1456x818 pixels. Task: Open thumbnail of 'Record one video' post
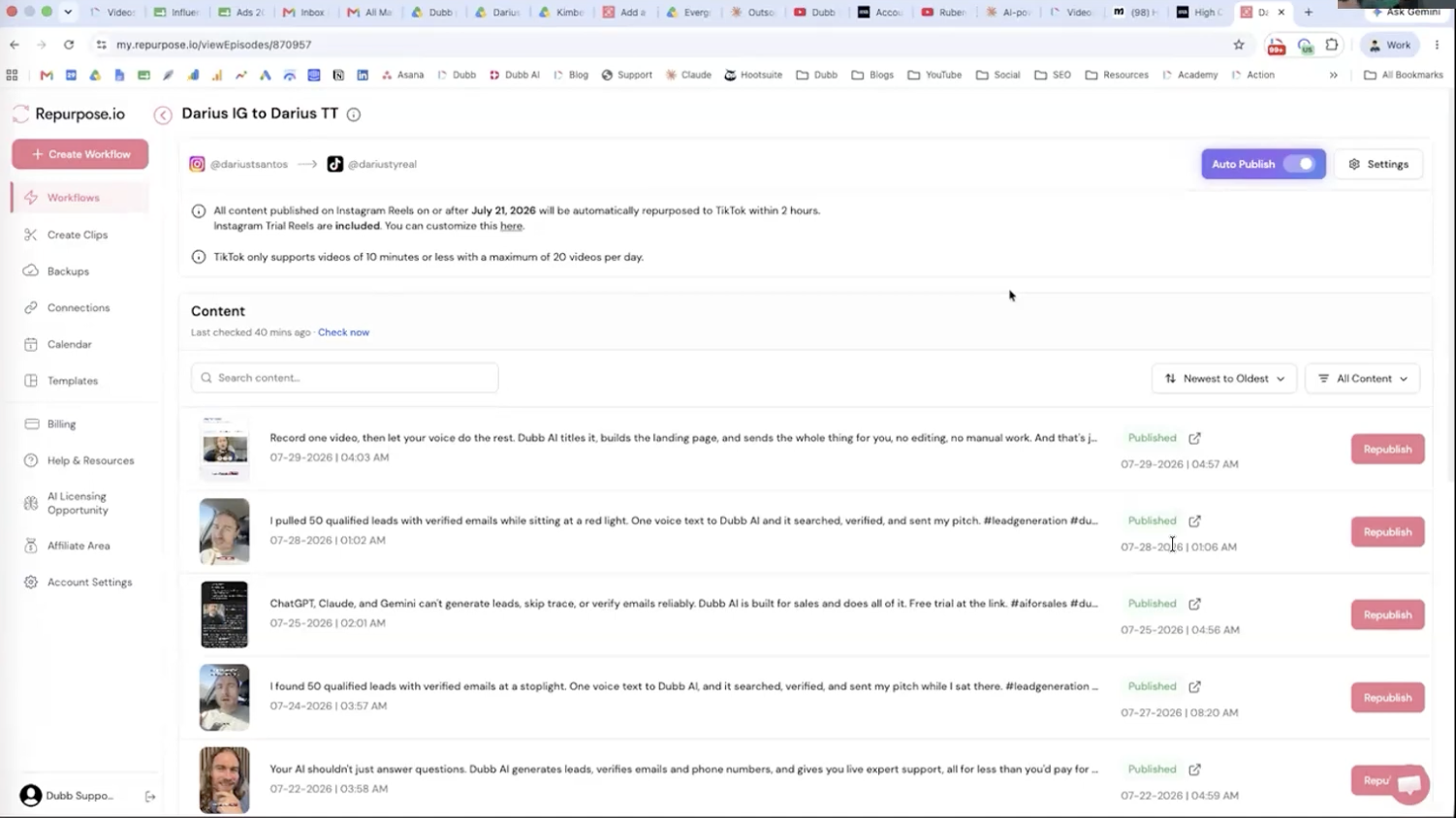(224, 449)
